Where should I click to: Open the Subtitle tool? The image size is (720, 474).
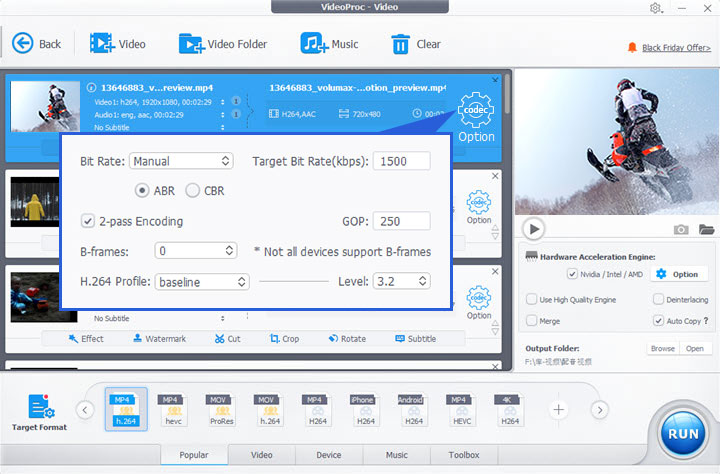pos(416,339)
